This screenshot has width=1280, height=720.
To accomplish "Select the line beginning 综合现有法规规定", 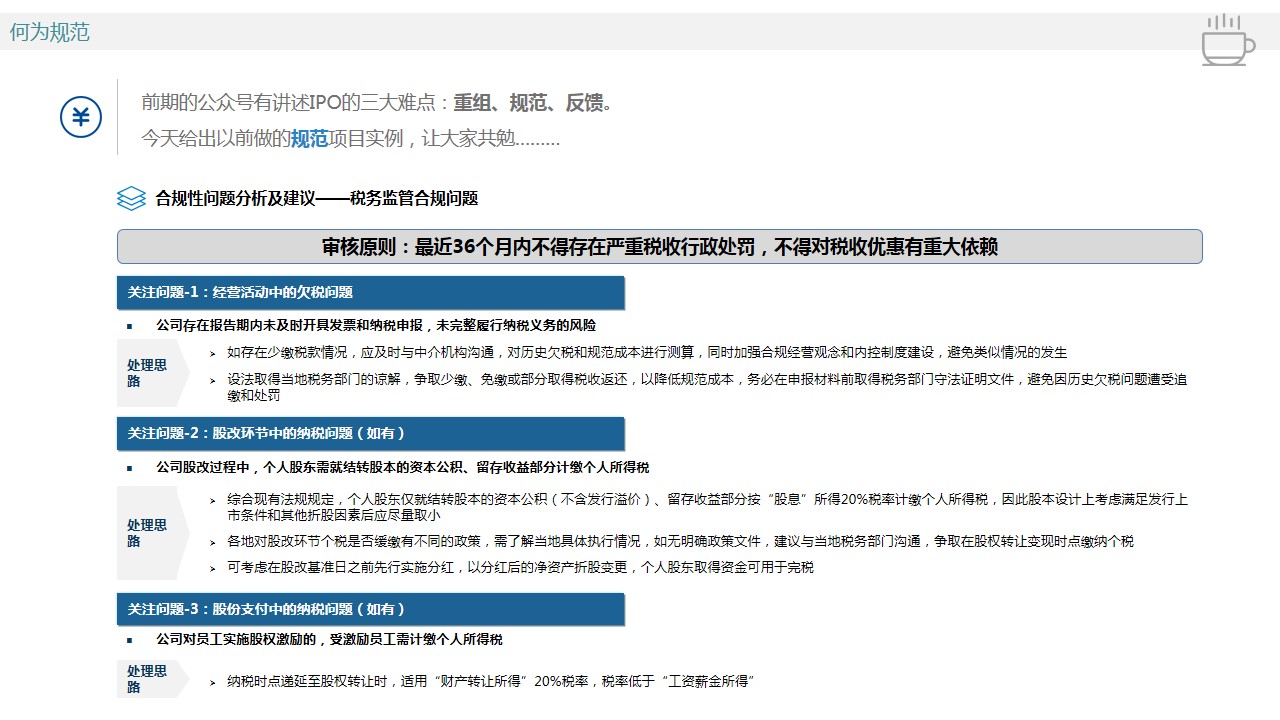I will 707,507.
